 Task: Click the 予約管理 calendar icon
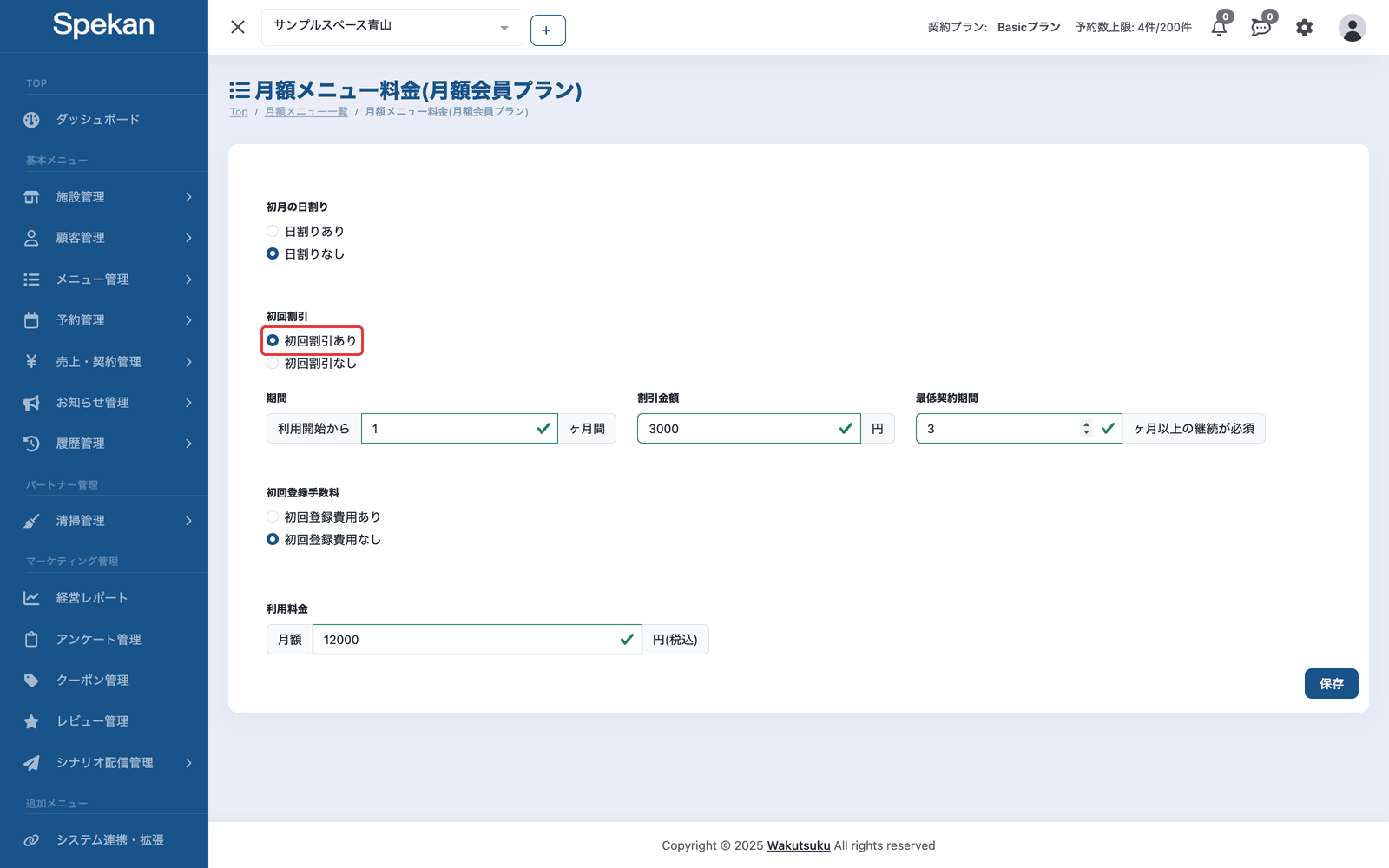click(x=31, y=320)
